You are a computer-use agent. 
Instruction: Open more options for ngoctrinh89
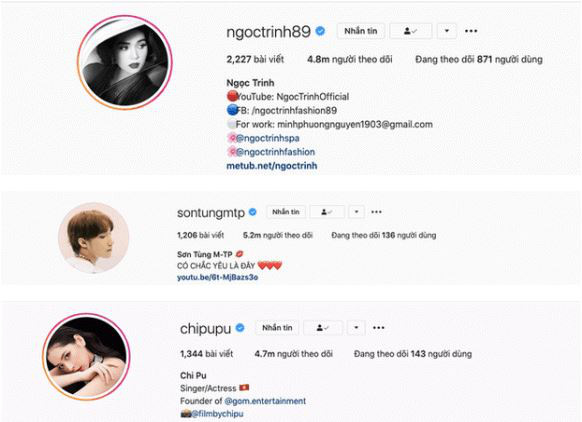471,31
